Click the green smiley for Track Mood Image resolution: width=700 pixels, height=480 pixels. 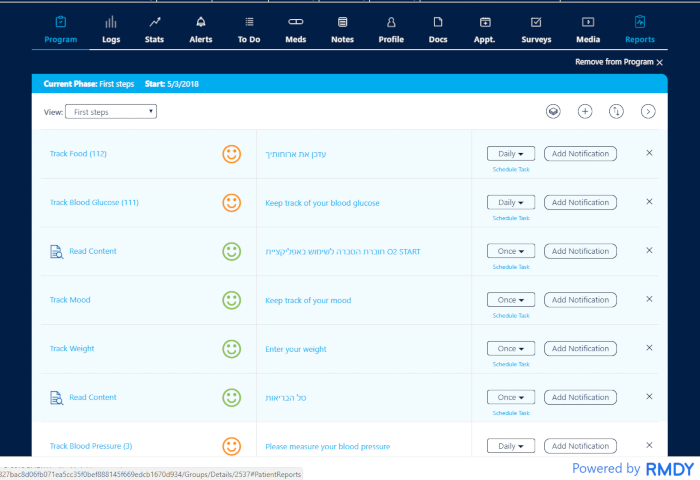232,300
